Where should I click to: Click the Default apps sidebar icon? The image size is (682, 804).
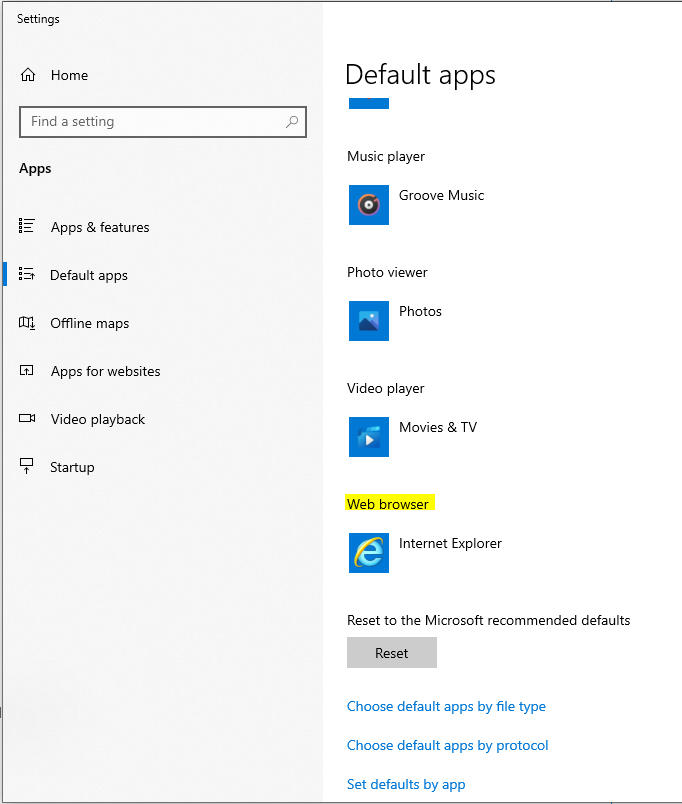tap(27, 274)
